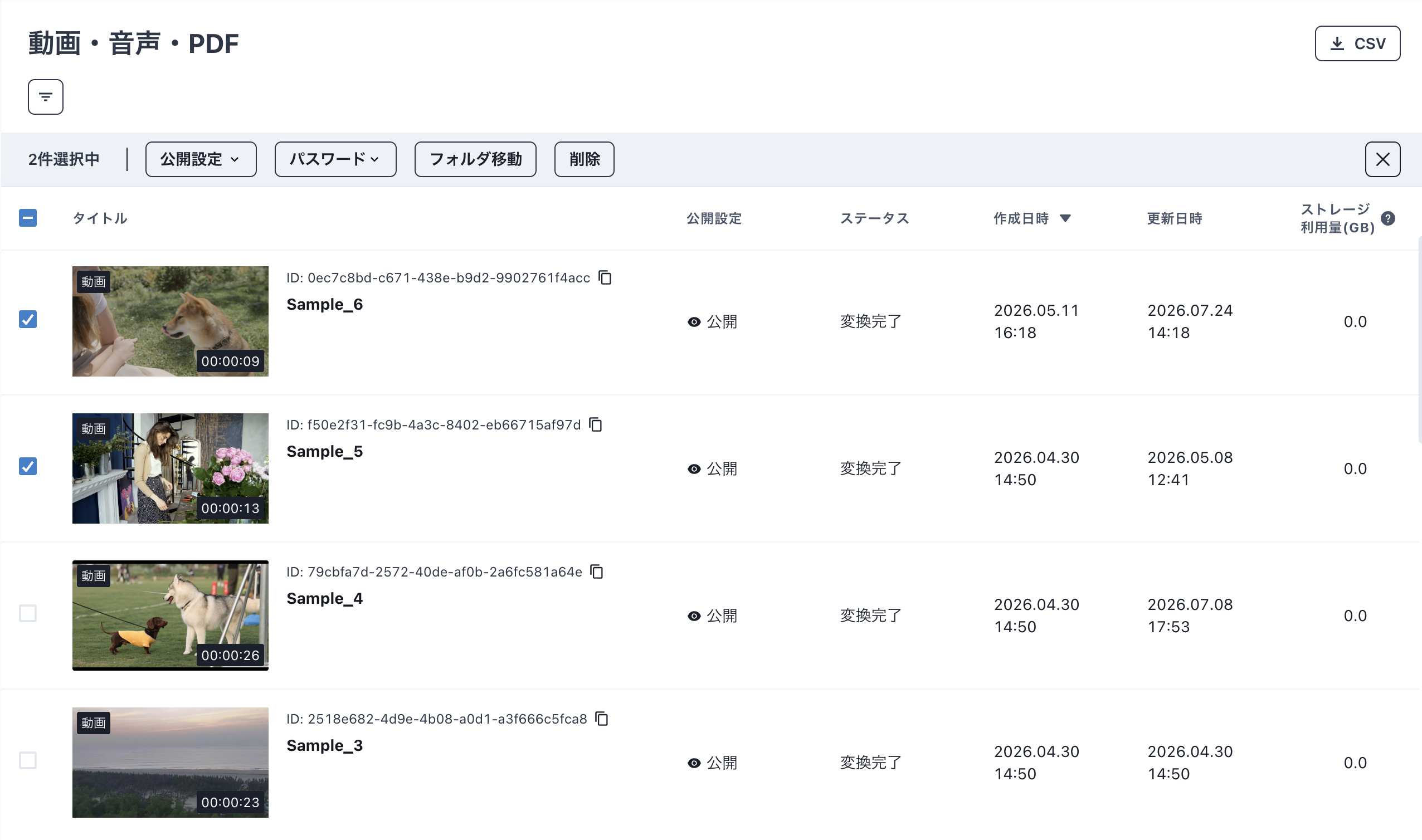Image resolution: width=1422 pixels, height=840 pixels.
Task: Download the list as CSV
Action: tap(1357, 43)
